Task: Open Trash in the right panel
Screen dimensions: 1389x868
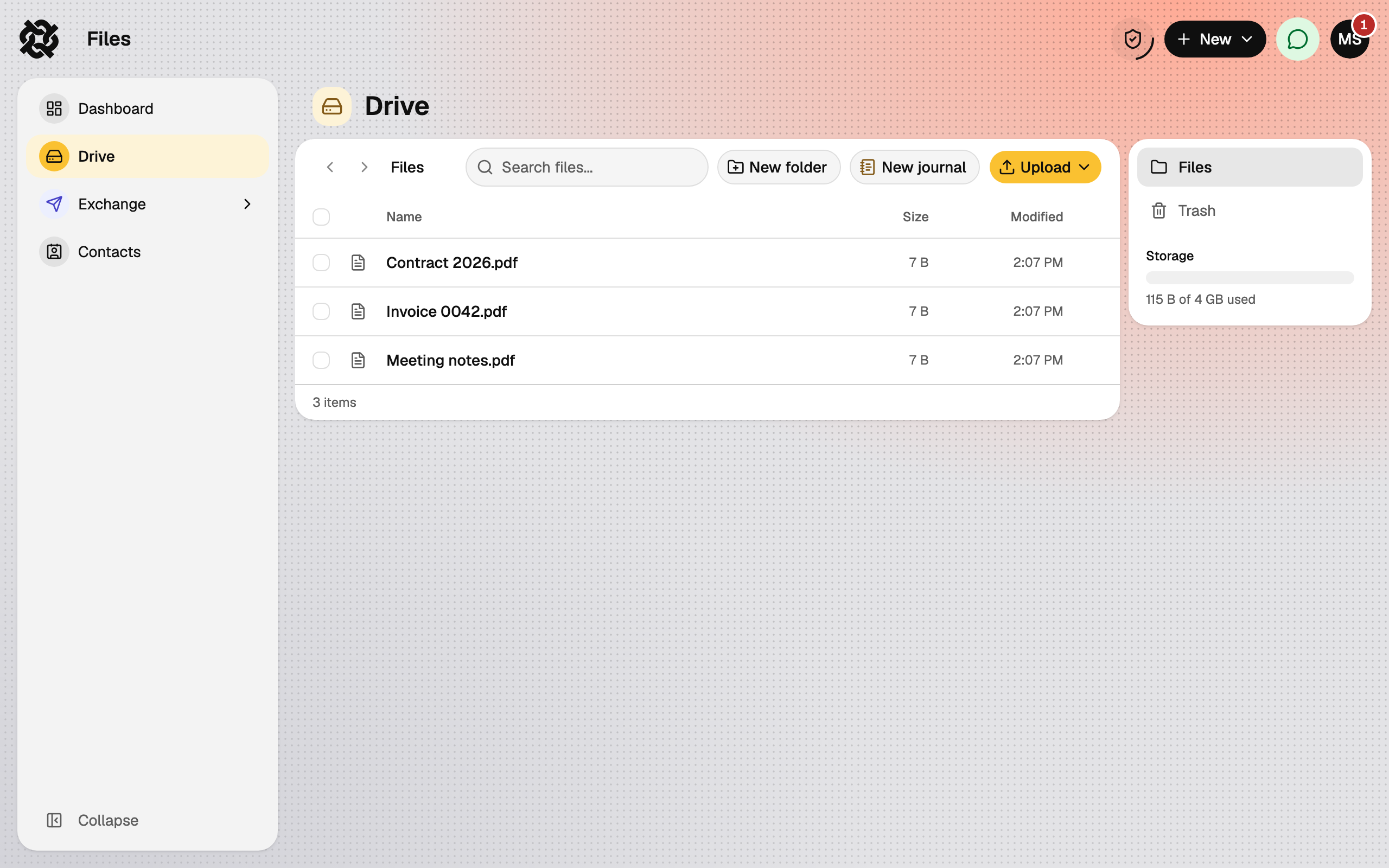Action: (1250, 210)
